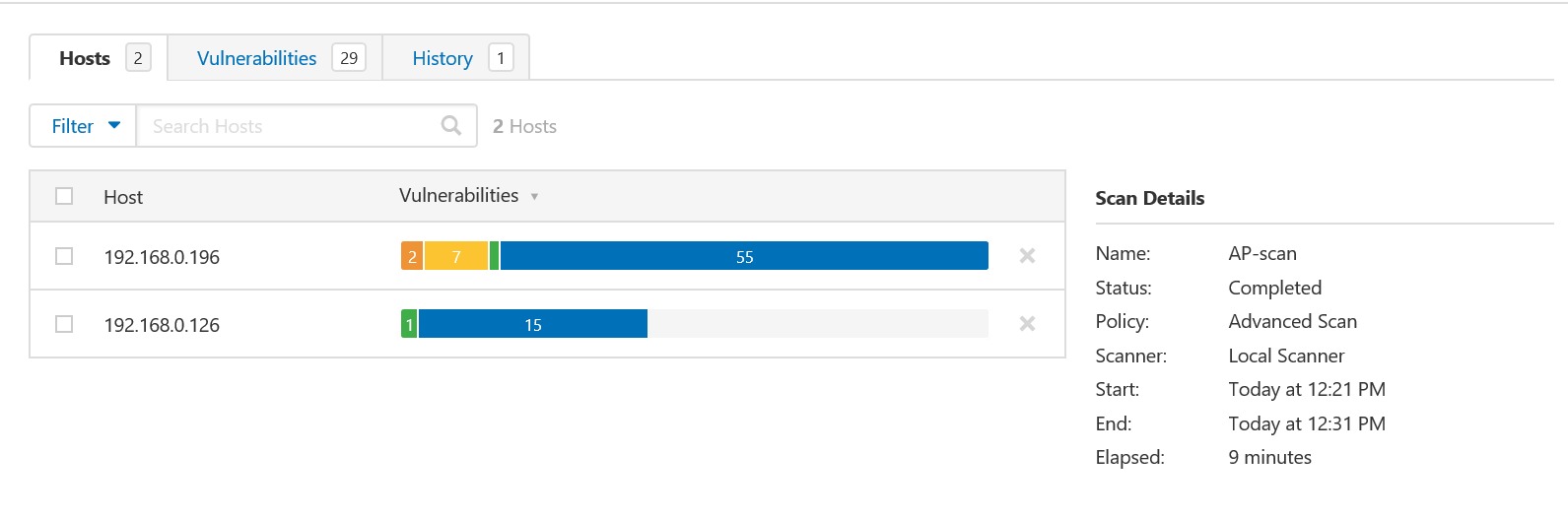Open host 192.168.0.196 details
Viewport: 1568px width, 519px height.
(162, 257)
